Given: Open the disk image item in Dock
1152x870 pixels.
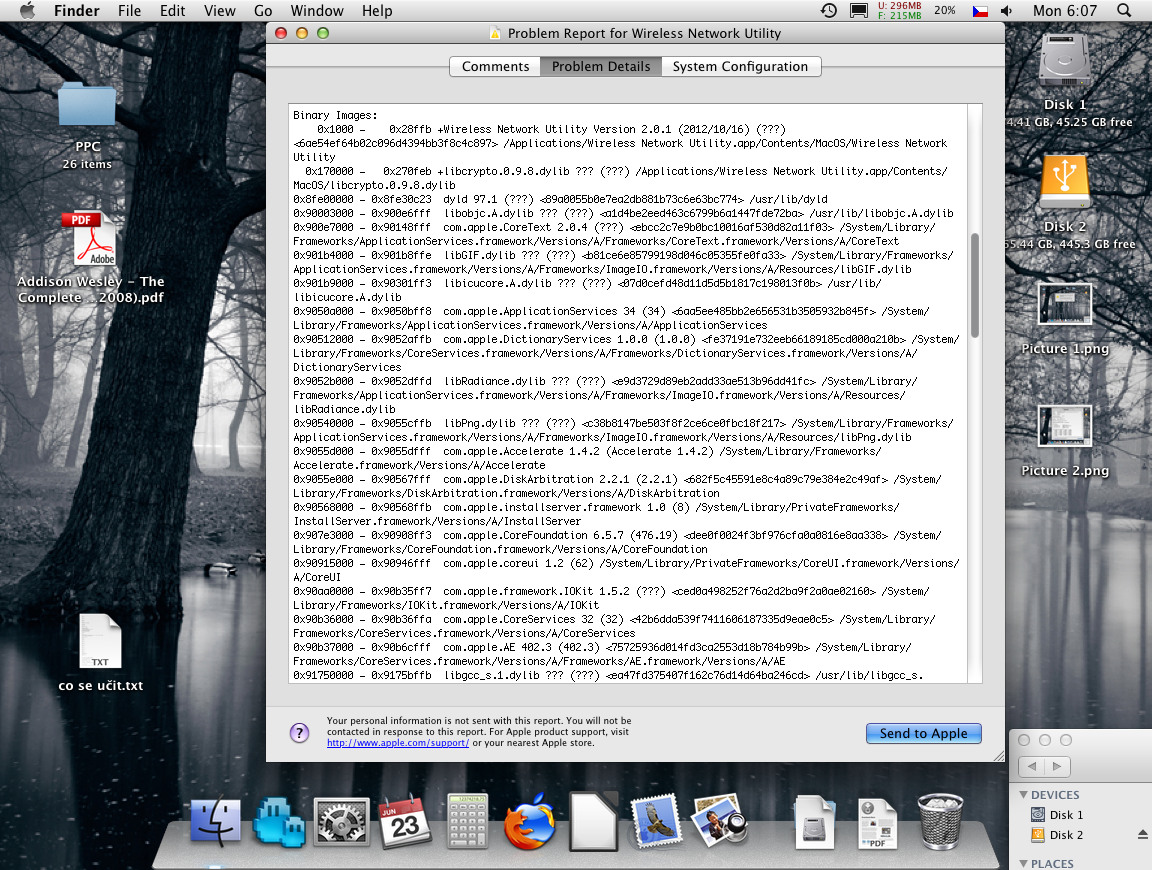Looking at the screenshot, I should pos(814,822).
